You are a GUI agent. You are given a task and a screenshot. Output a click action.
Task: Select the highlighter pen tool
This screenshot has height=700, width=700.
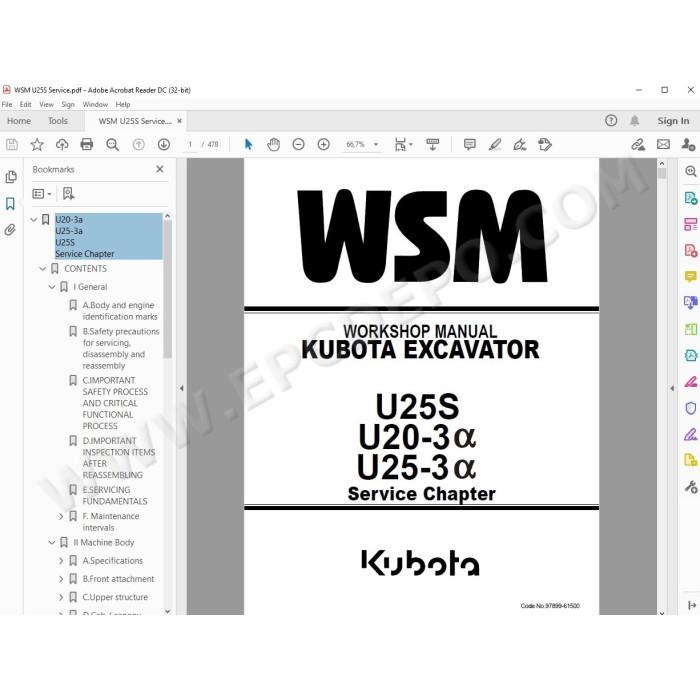495,145
